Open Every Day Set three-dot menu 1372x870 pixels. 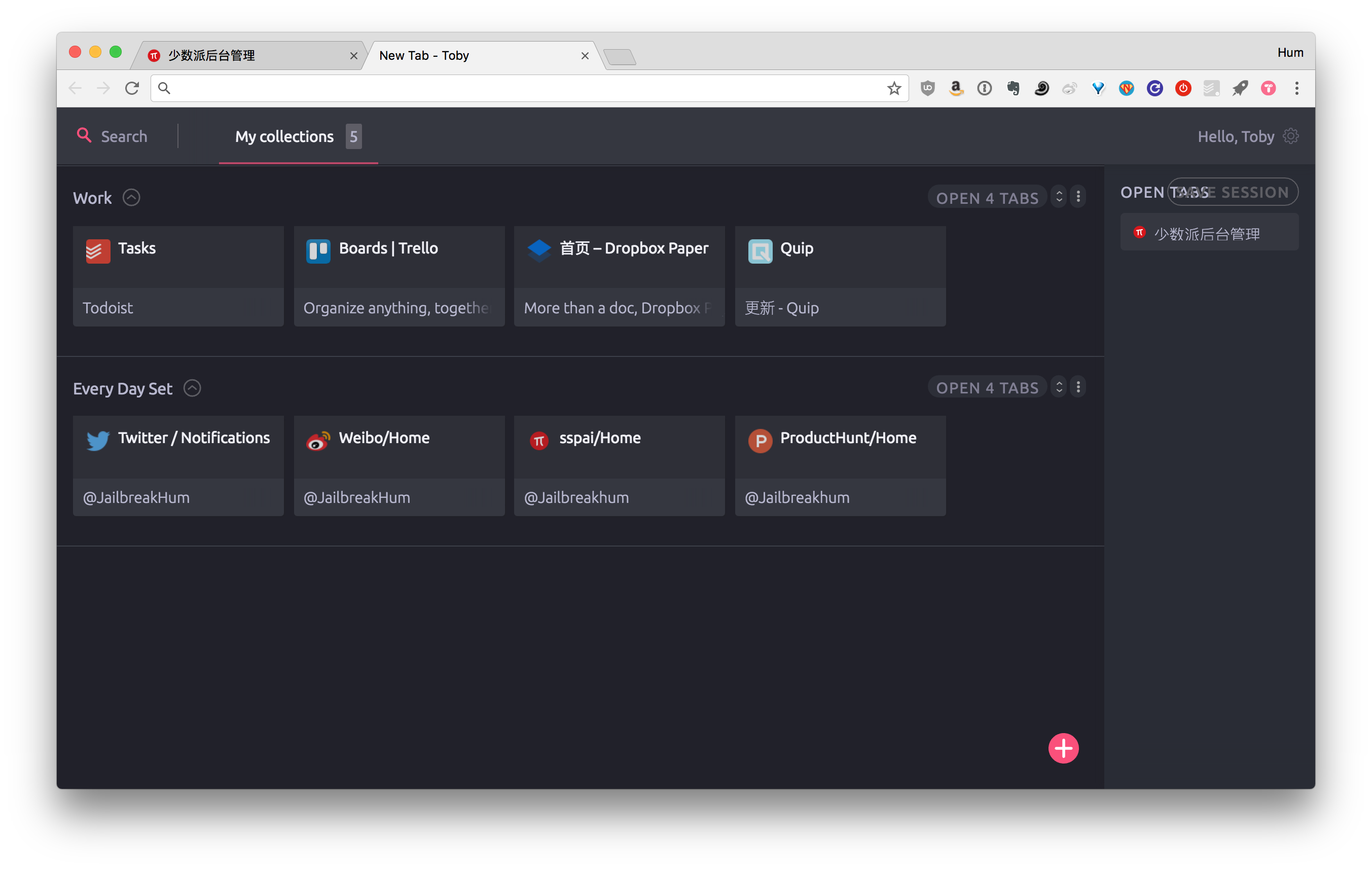click(1078, 387)
